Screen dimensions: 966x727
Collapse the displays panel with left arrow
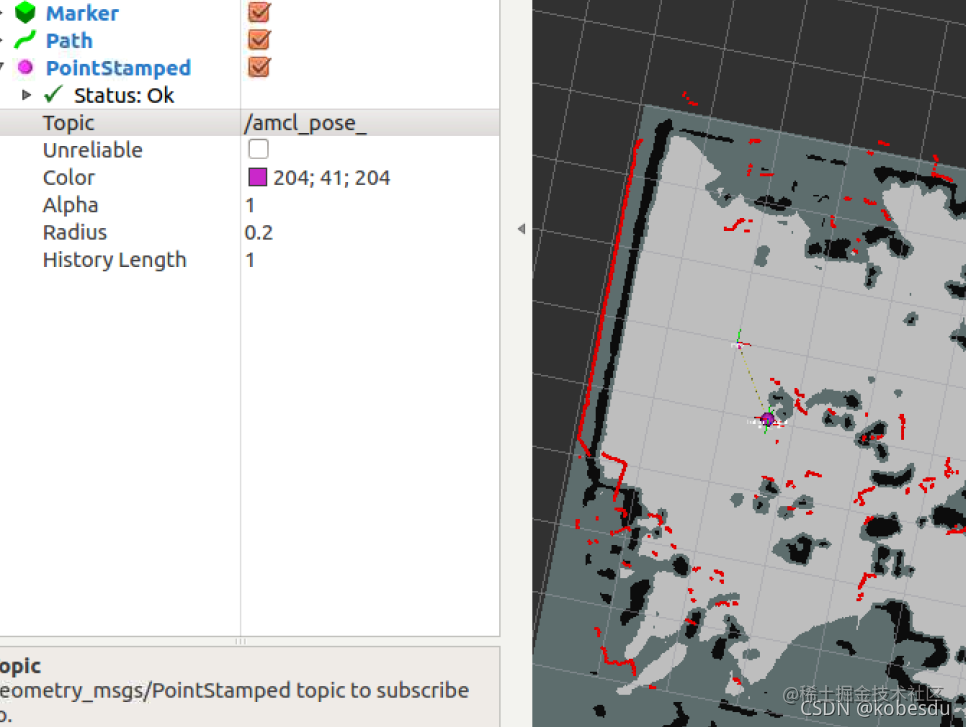(x=521, y=229)
